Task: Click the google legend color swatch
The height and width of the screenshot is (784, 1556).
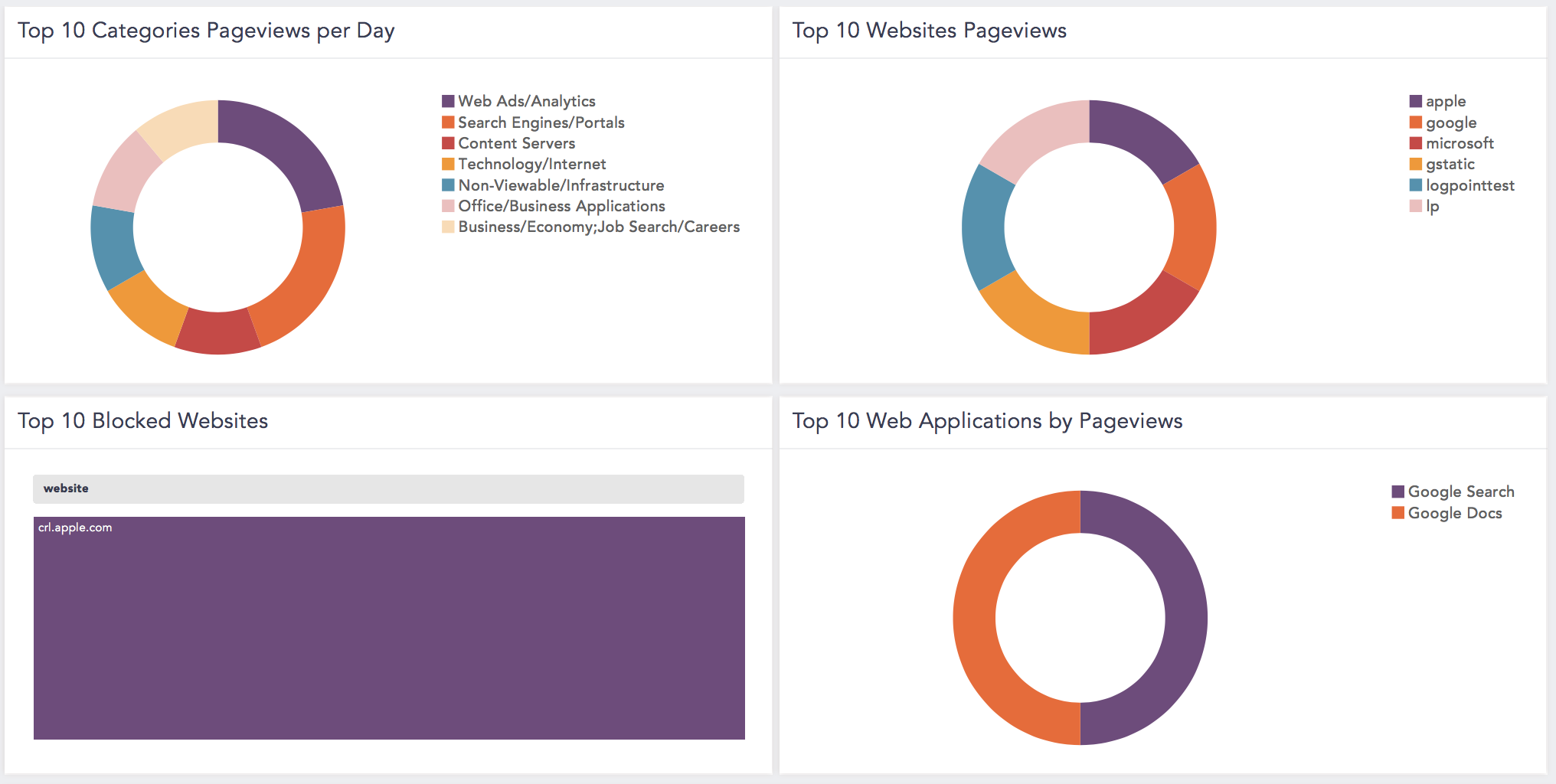Action: (x=1415, y=122)
